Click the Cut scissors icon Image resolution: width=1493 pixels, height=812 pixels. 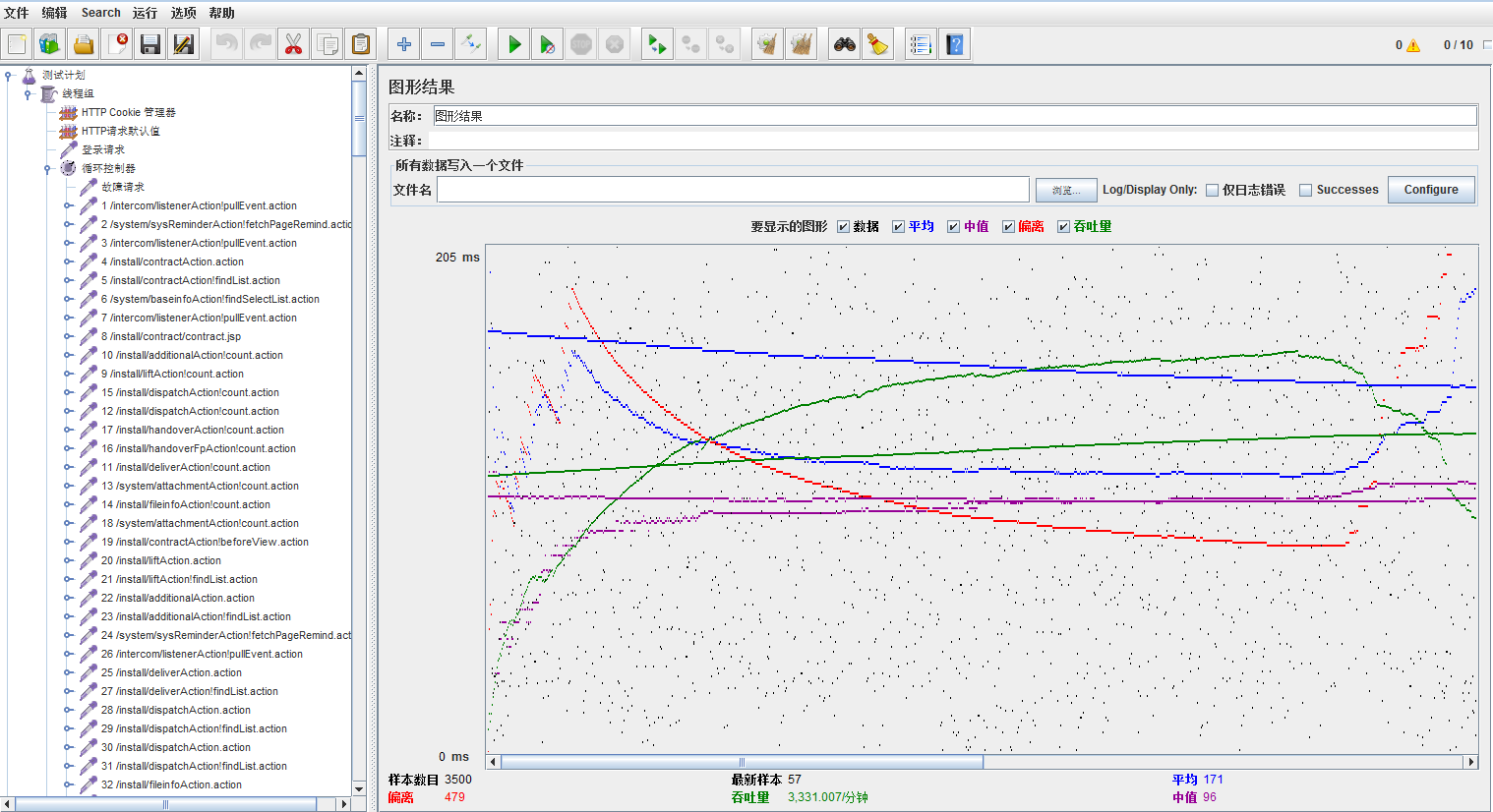click(293, 44)
